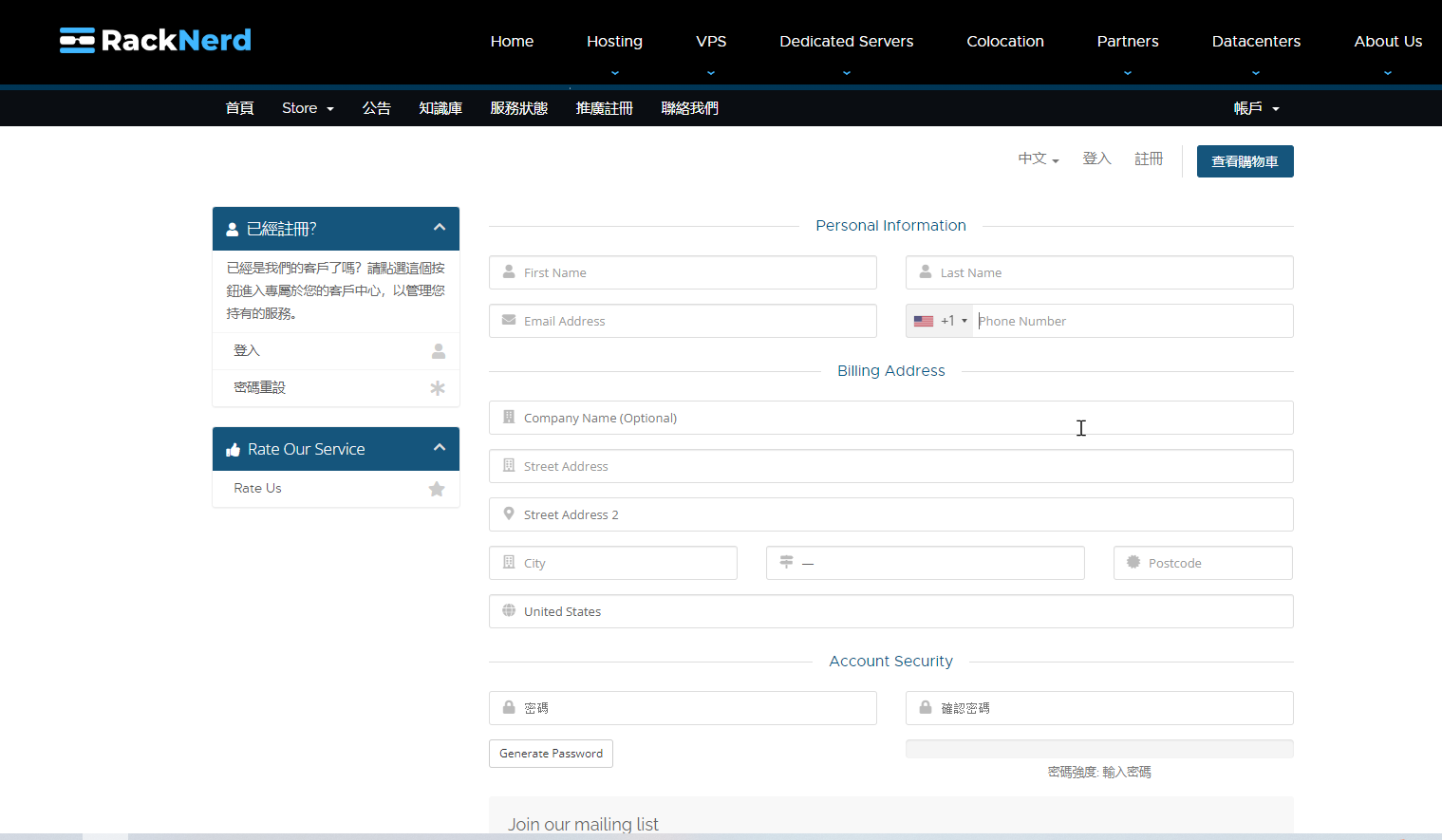Click the Generate Password button
Image resolution: width=1442 pixels, height=840 pixels.
point(551,754)
